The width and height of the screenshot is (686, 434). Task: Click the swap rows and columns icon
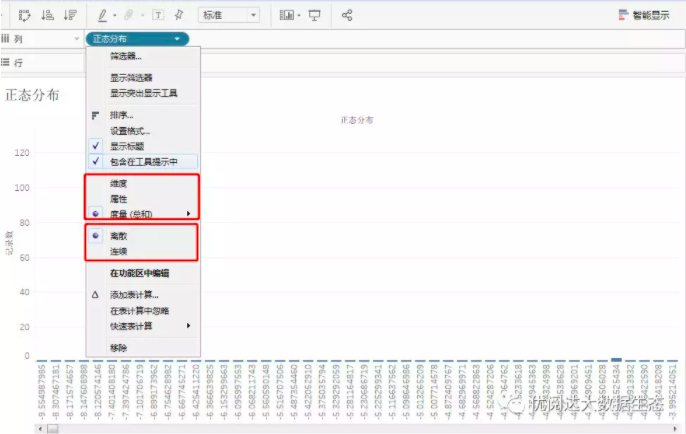coord(25,15)
